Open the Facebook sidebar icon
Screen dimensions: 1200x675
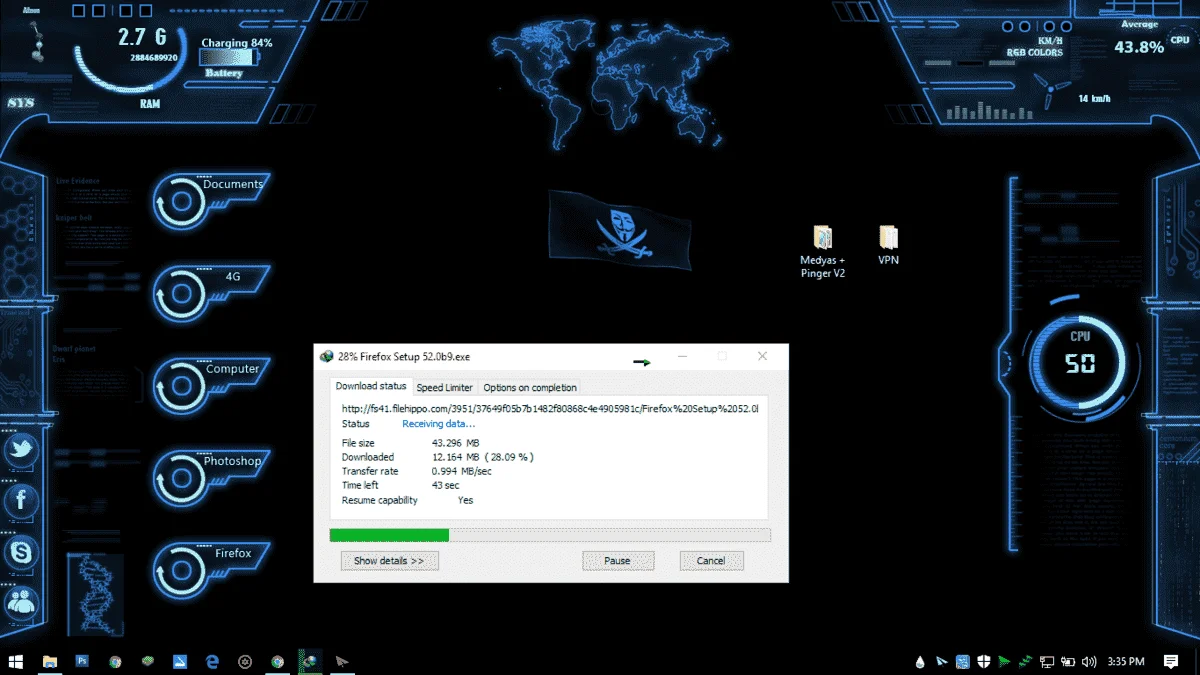21,500
